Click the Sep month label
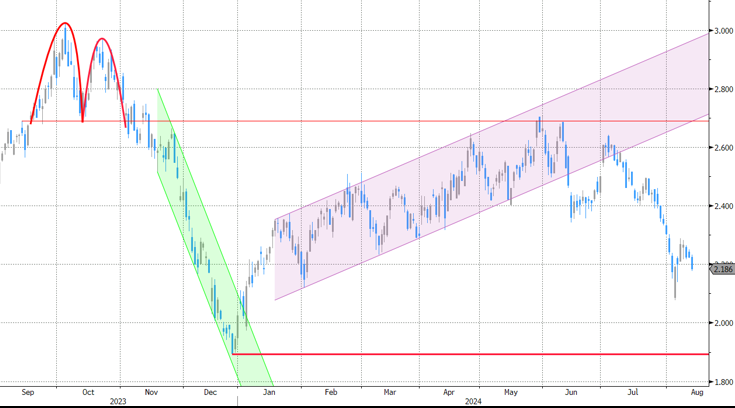Screen dimensions: 735x408 (x=28, y=392)
